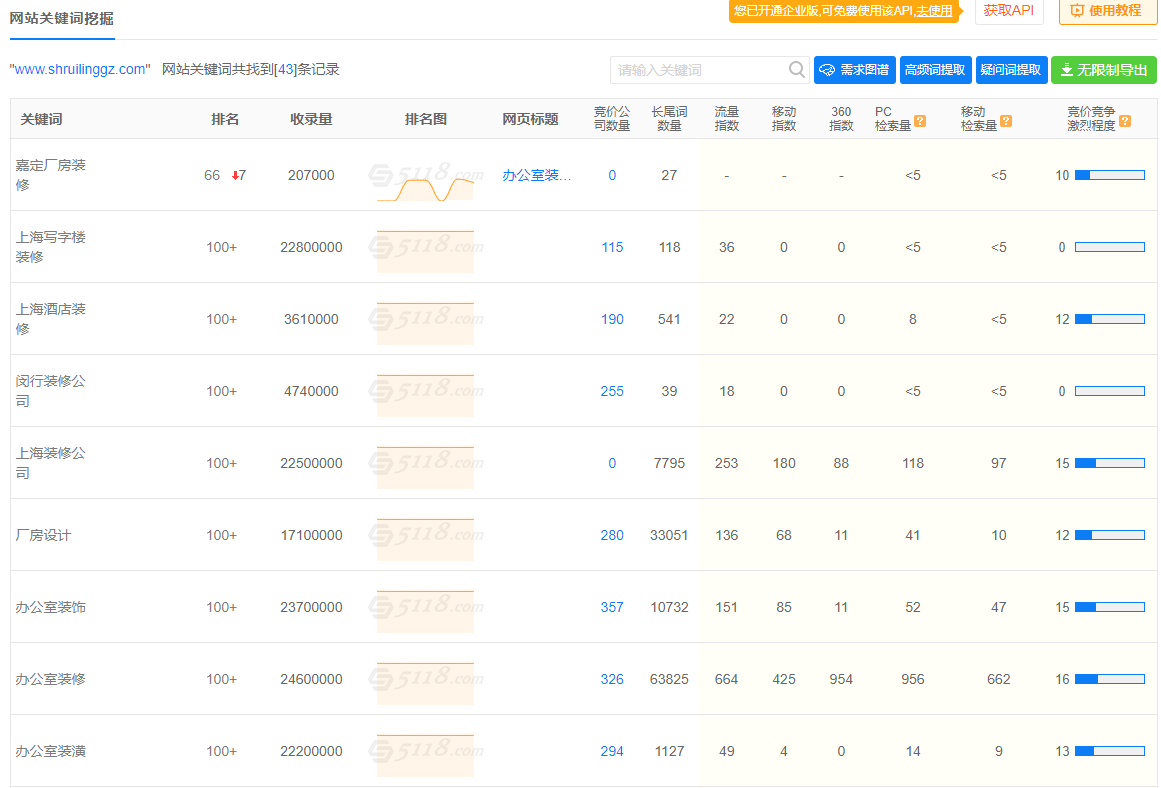Open bidding companies count 255 for 闵行装修公司
The width and height of the screenshot is (1161, 788).
point(612,391)
